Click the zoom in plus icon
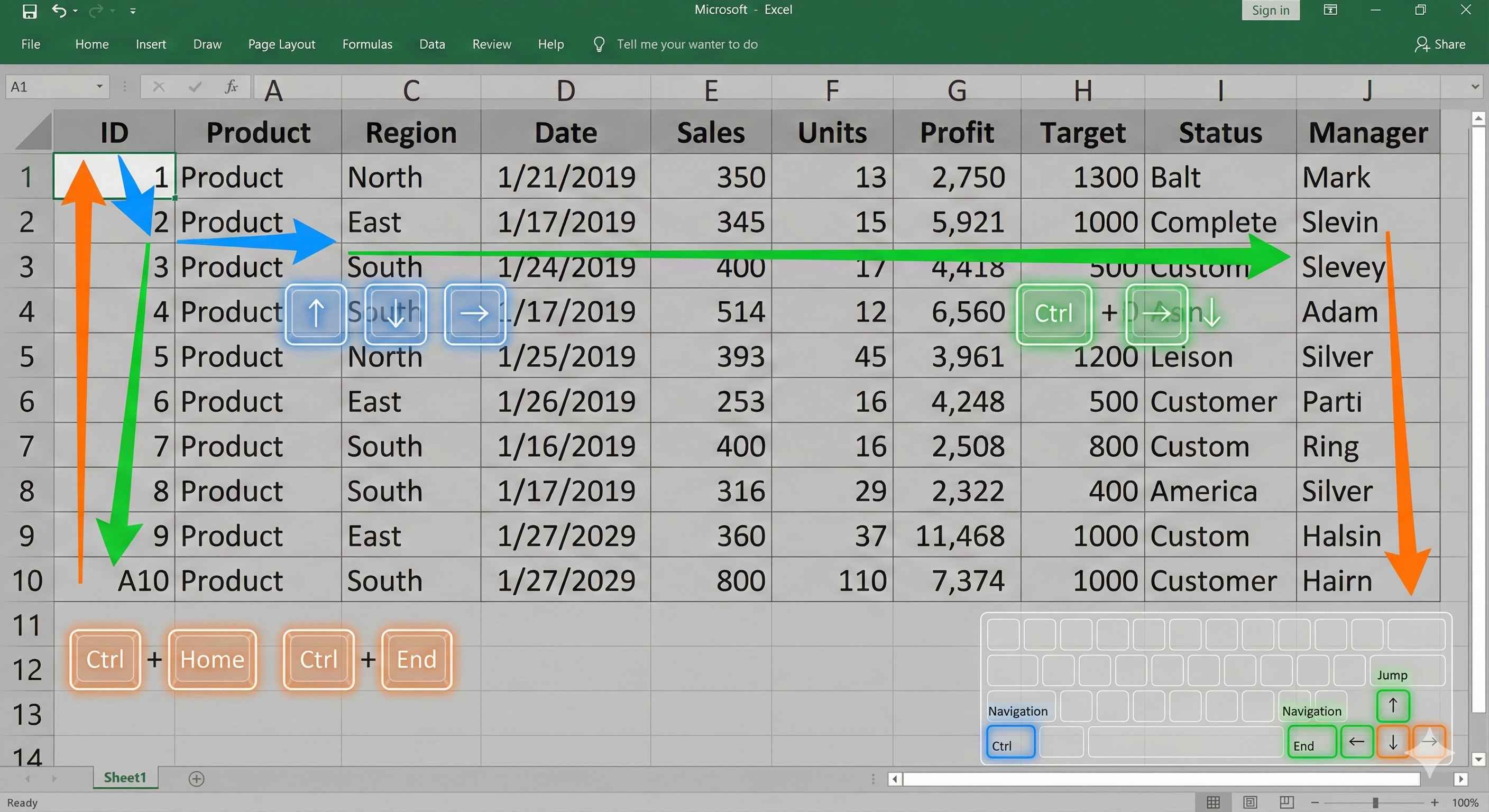The image size is (1489, 812). pos(1435,802)
